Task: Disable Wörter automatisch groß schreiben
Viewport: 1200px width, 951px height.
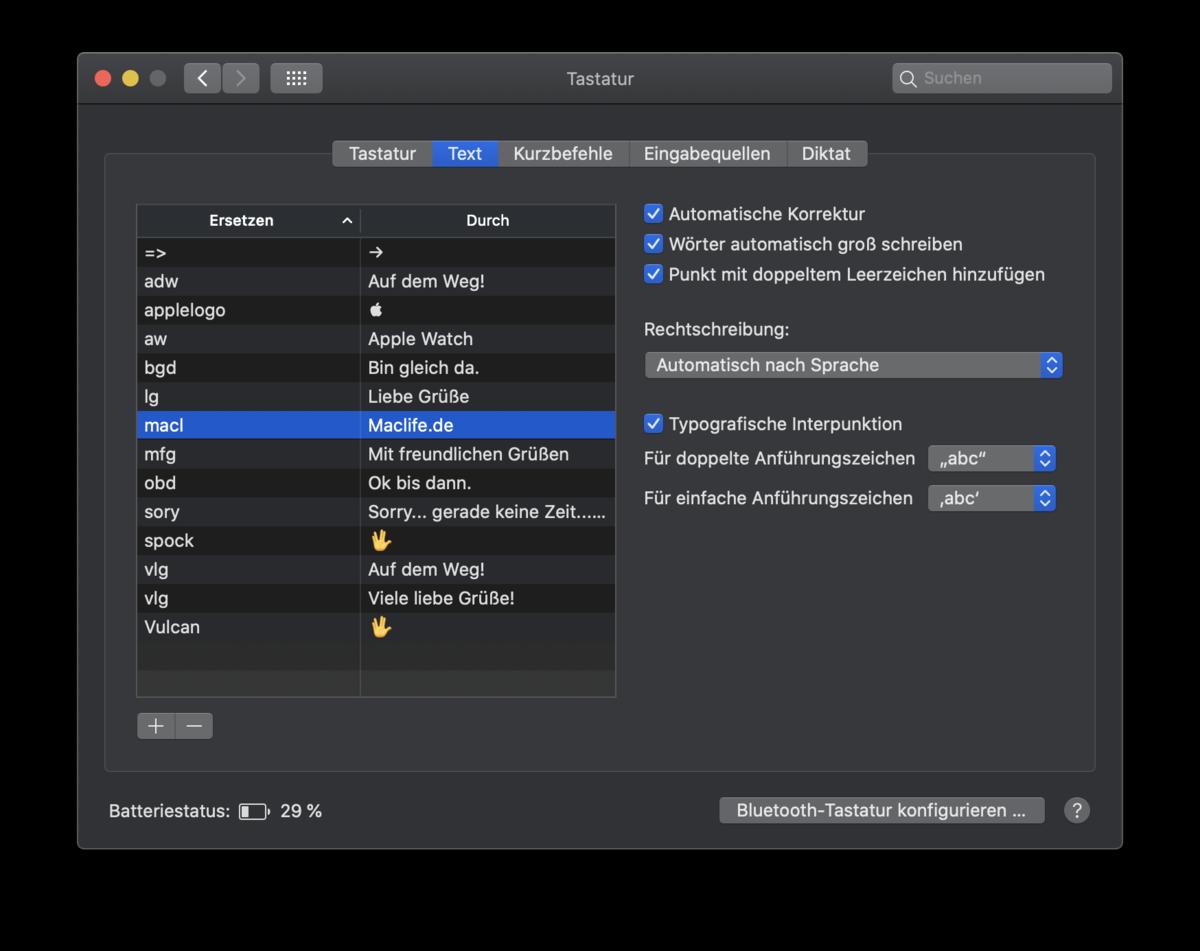Action: coord(653,243)
